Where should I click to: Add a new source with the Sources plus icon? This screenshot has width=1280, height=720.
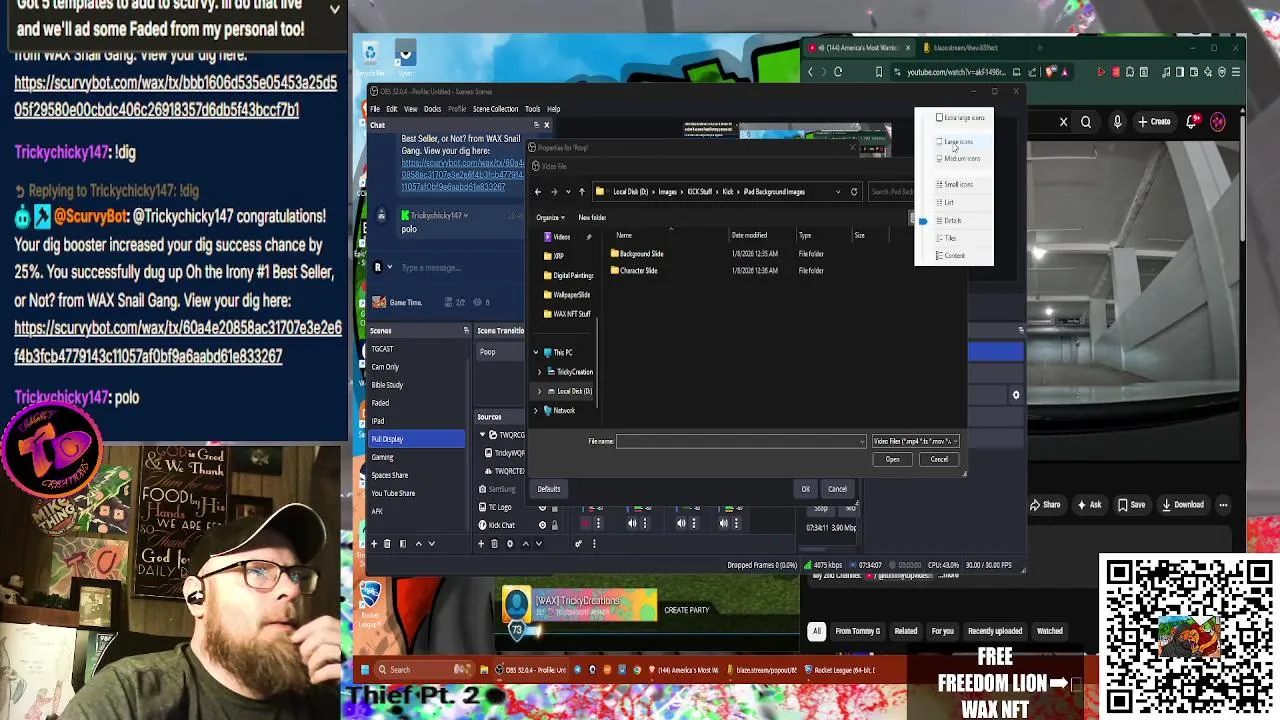coord(481,544)
